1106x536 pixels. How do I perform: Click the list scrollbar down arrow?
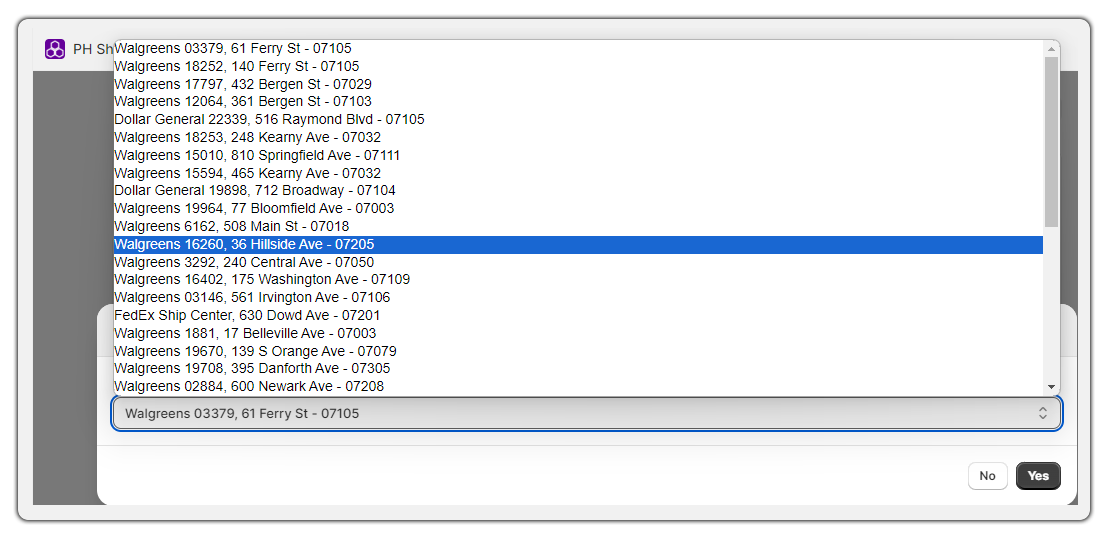[x=1052, y=387]
